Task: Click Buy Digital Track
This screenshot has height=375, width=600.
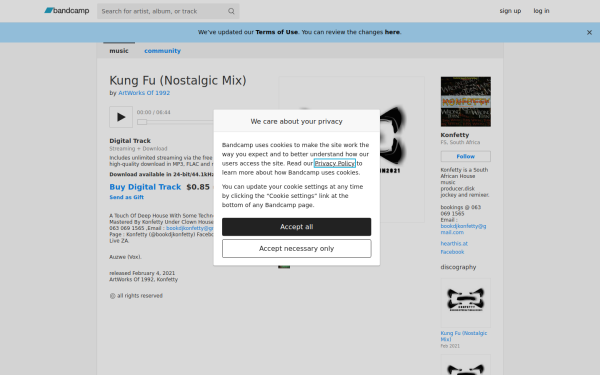Action: [145, 187]
